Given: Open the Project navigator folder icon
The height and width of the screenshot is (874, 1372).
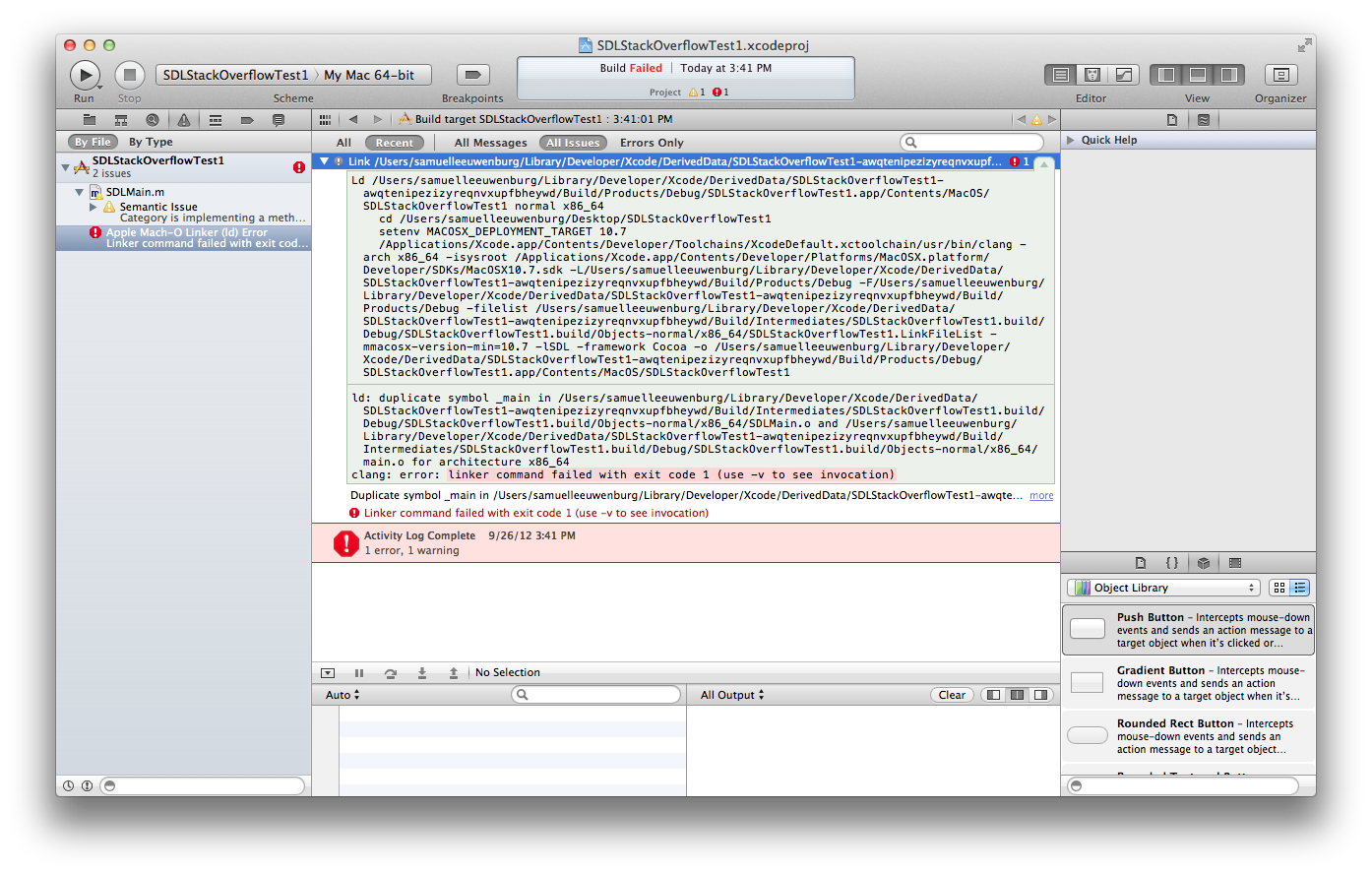Looking at the screenshot, I should [x=90, y=120].
